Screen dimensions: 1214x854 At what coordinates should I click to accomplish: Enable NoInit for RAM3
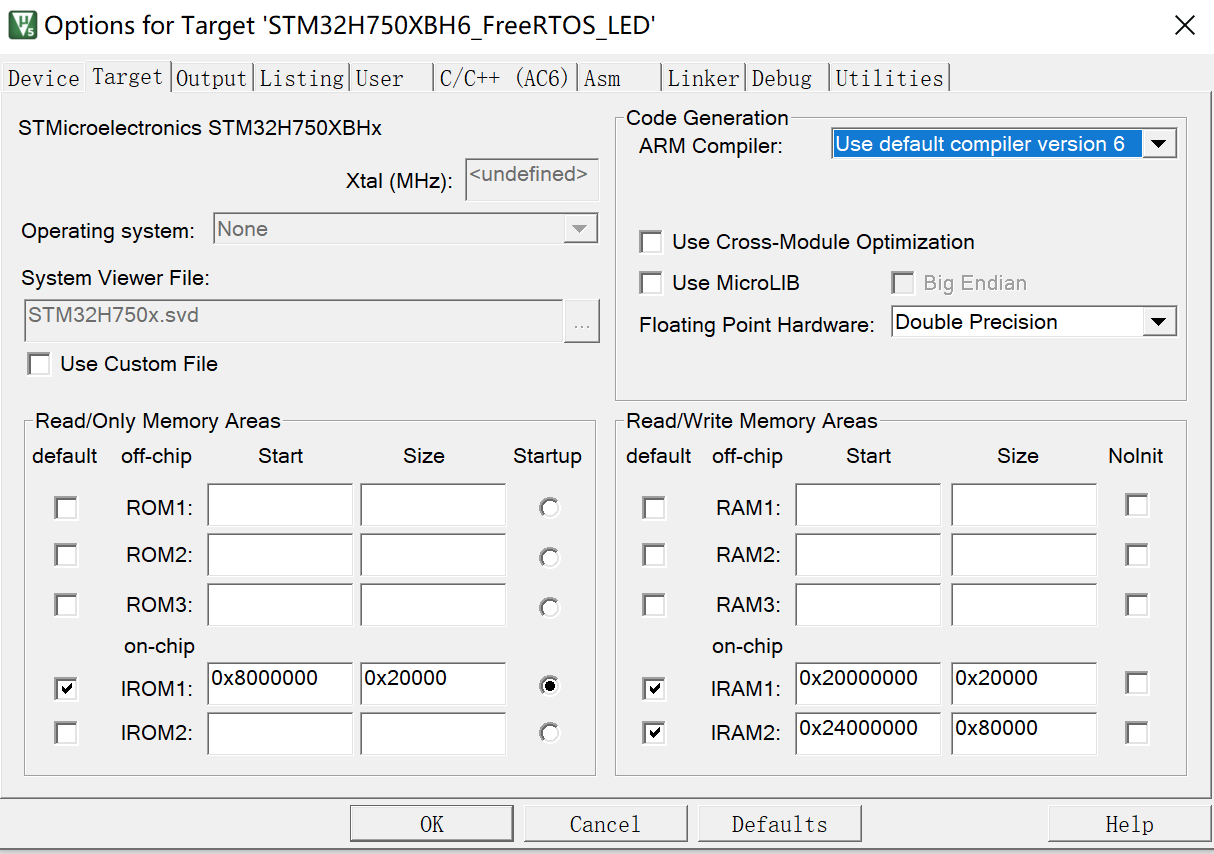click(1136, 604)
